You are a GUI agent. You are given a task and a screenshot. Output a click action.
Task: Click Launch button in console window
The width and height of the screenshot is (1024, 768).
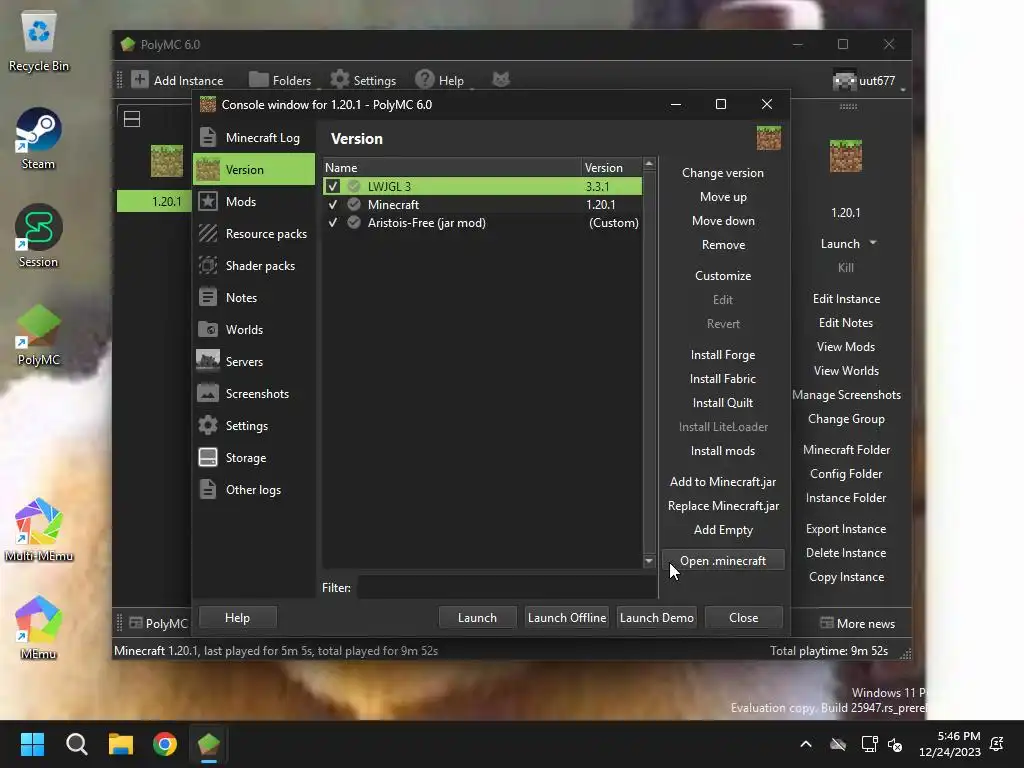(477, 618)
